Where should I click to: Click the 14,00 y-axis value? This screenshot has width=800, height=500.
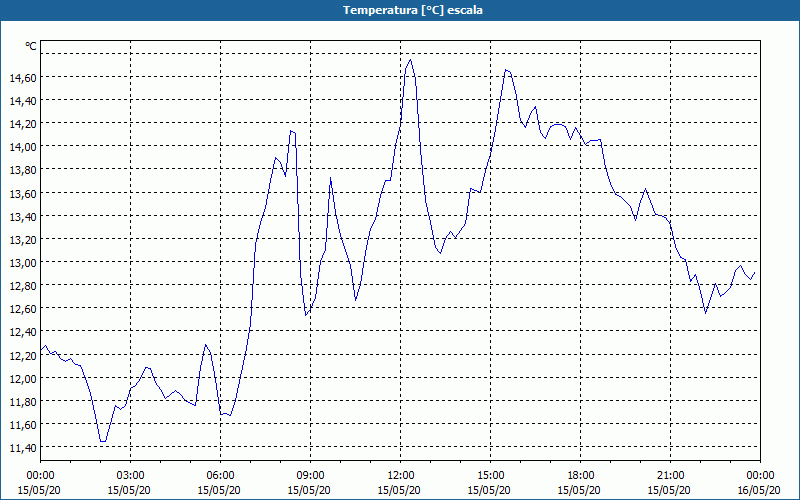[23, 147]
